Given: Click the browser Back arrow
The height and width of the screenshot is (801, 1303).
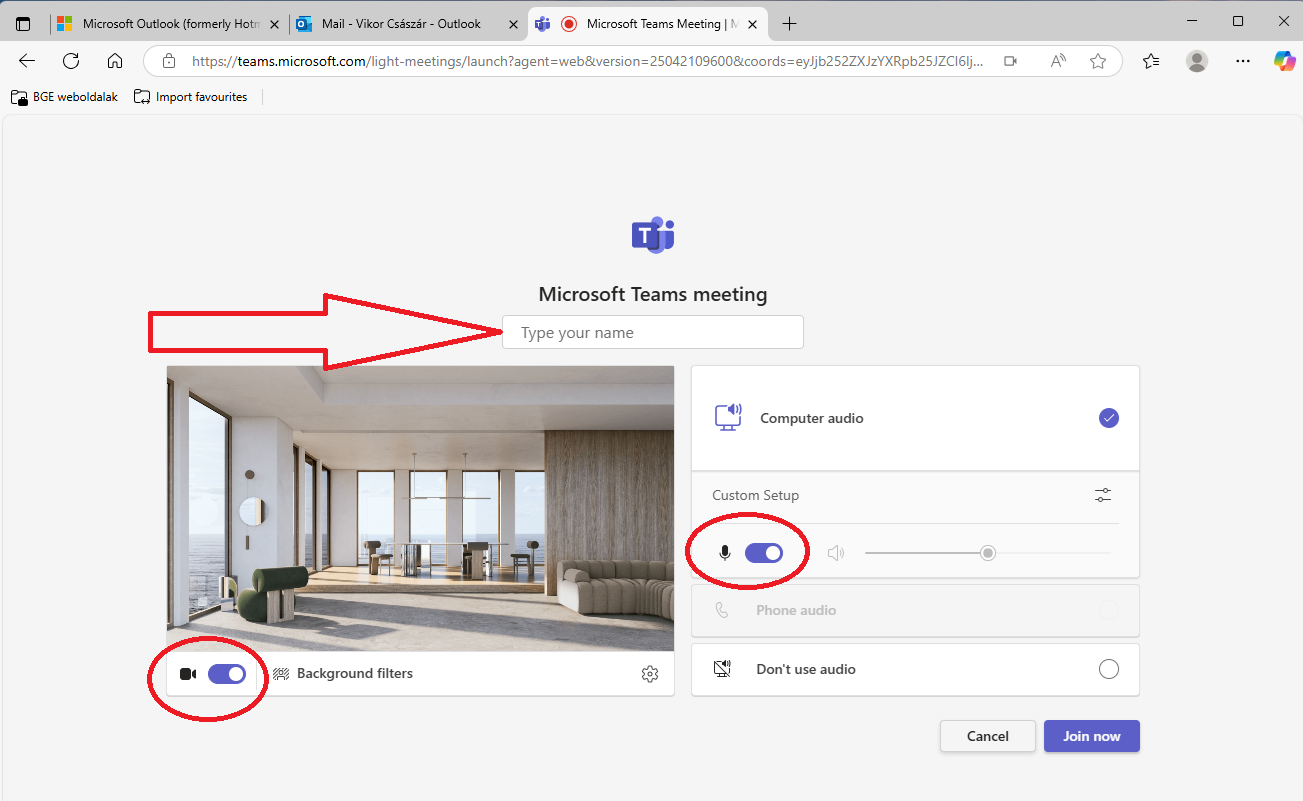Looking at the screenshot, I should [27, 61].
